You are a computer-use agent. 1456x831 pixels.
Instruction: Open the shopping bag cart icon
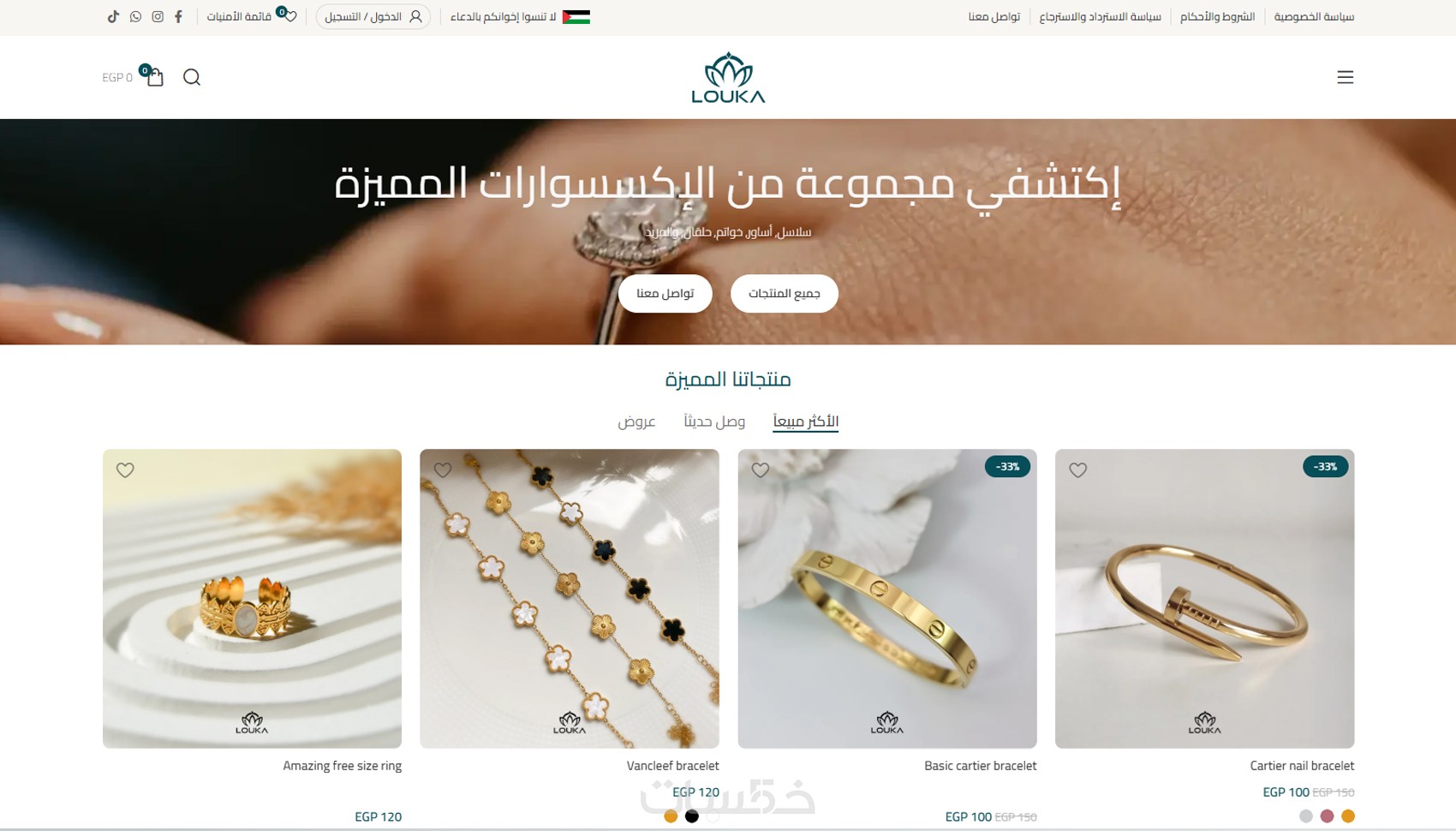pos(154,76)
